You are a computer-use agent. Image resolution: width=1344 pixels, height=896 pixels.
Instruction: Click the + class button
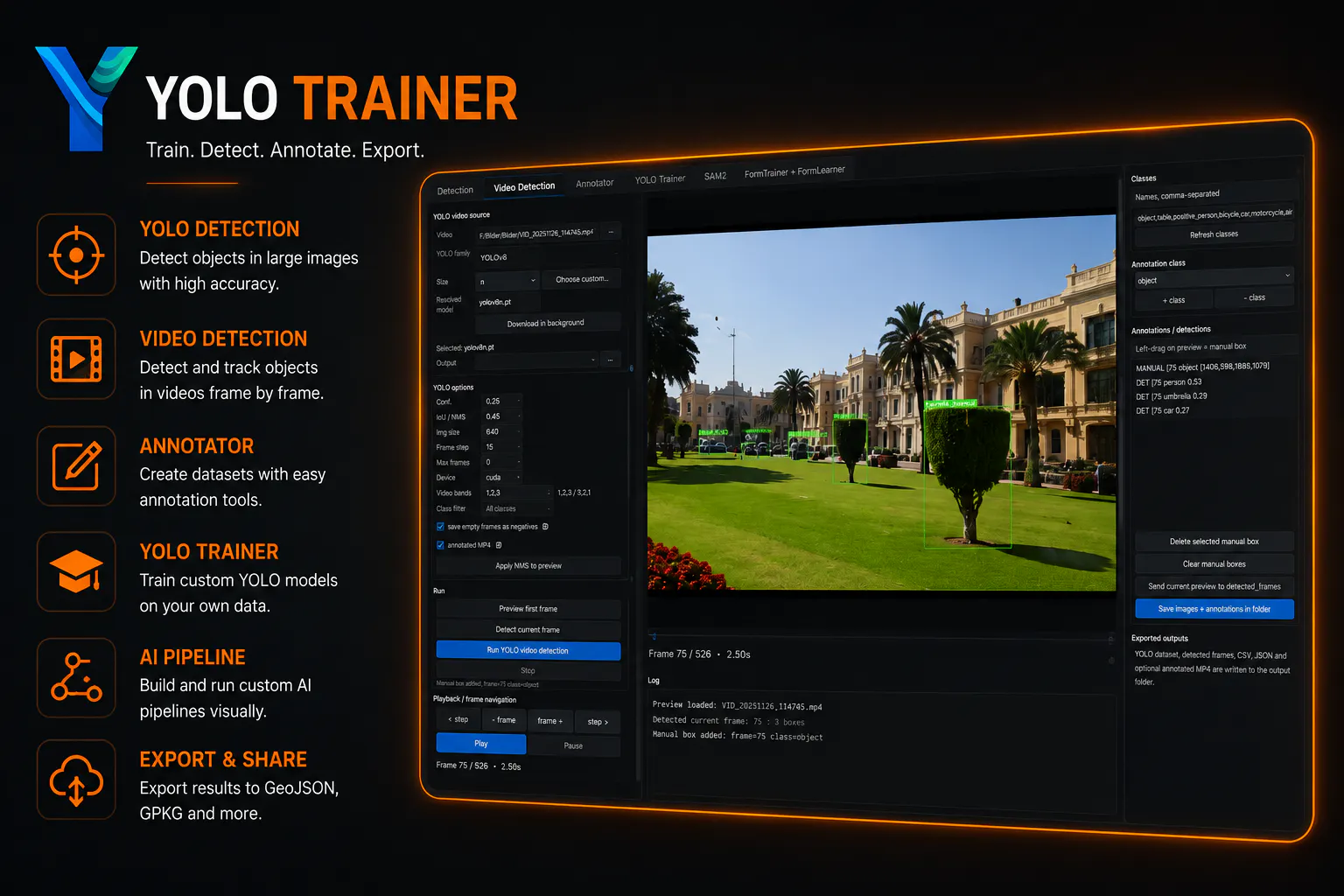[x=1173, y=300]
